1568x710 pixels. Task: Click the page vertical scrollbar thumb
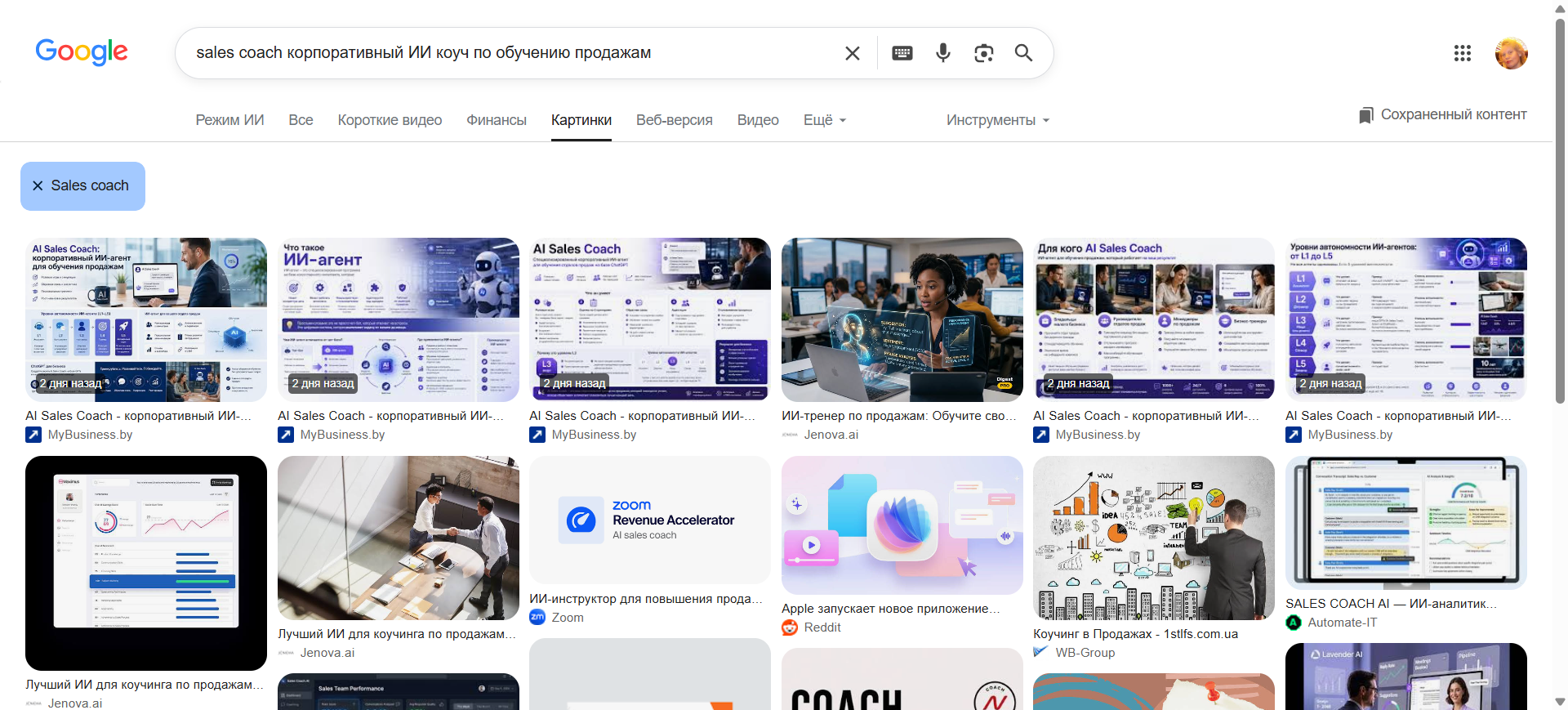click(1561, 210)
